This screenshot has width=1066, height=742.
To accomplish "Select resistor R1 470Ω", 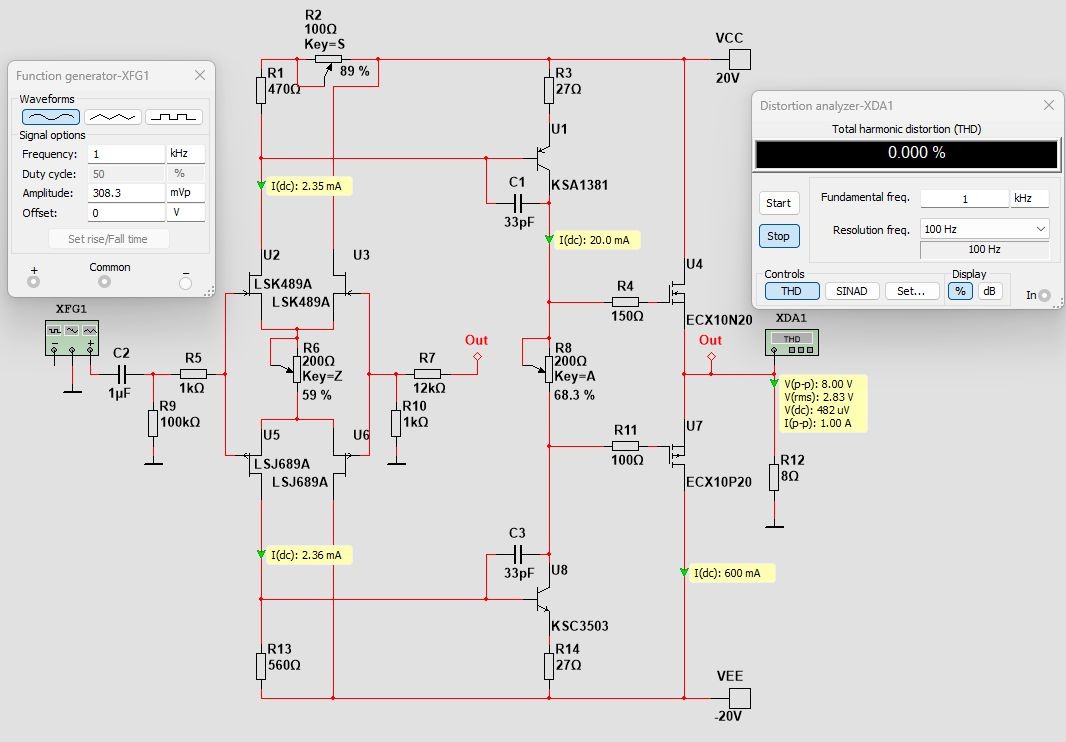I will [261, 90].
